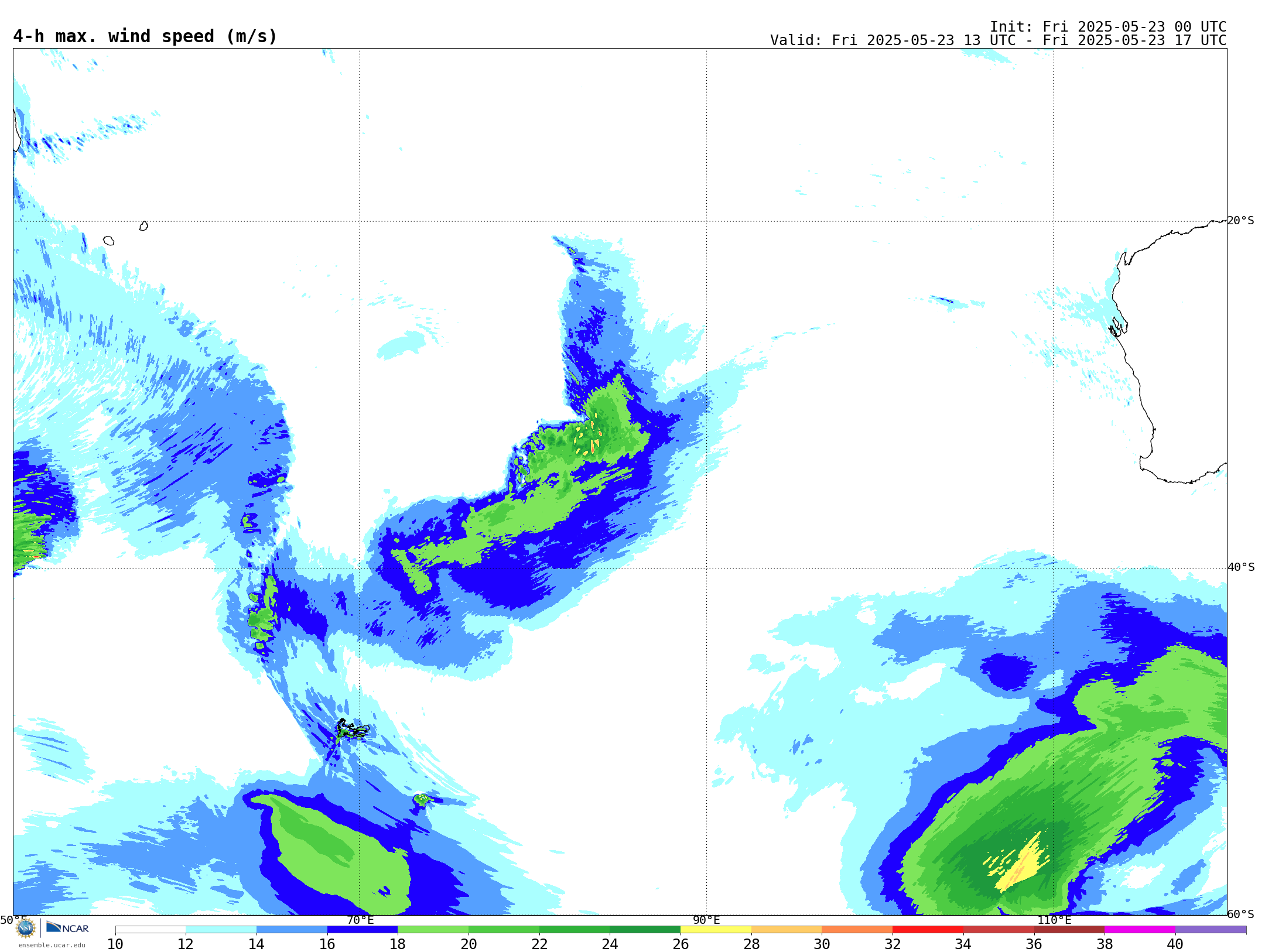Select the muted red 34–36 colorbar swatch
1265x952 pixels.
(999, 930)
